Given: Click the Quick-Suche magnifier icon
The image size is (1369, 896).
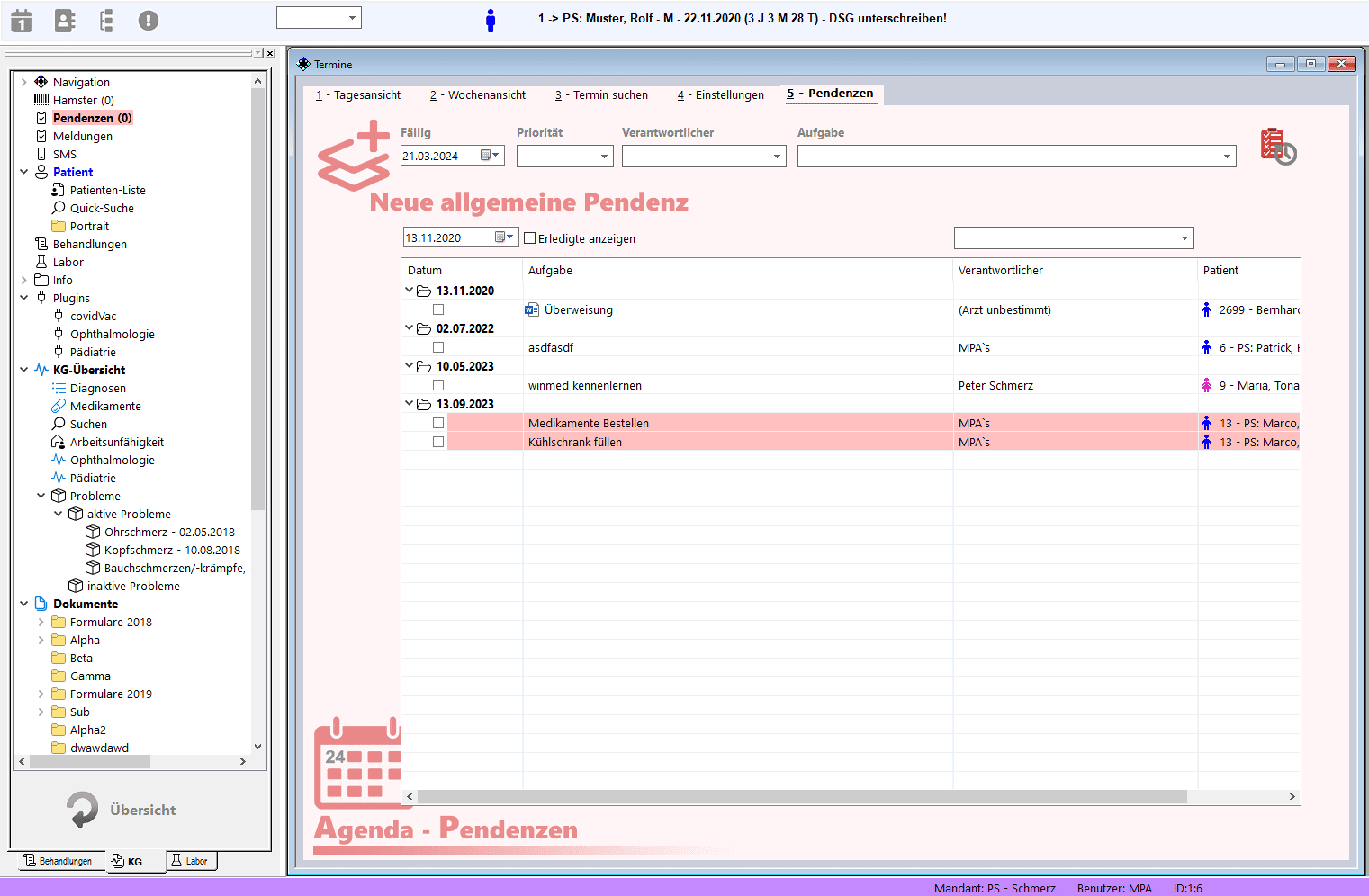Looking at the screenshot, I should tap(59, 208).
